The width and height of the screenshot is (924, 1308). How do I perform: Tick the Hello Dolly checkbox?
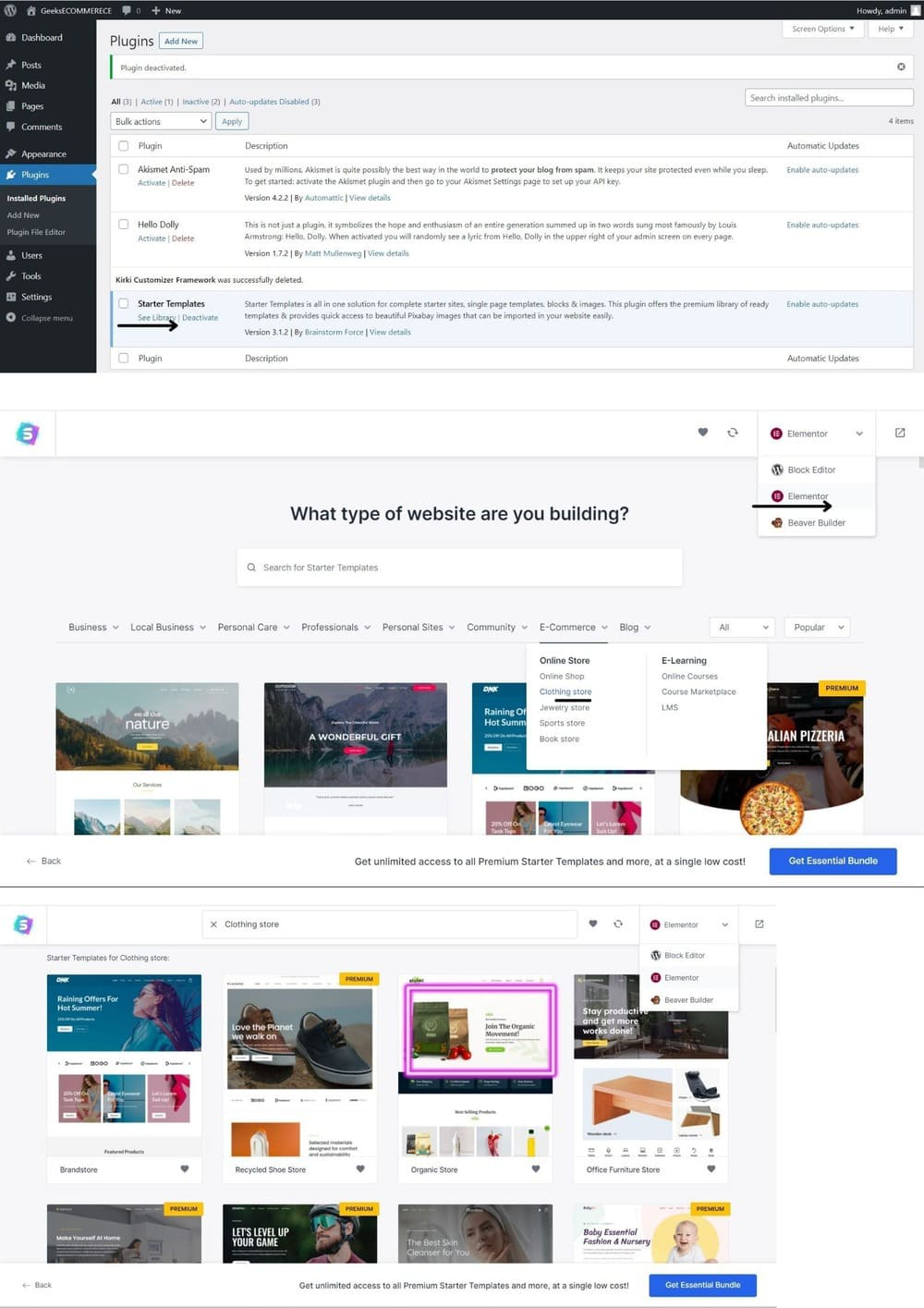(x=124, y=224)
